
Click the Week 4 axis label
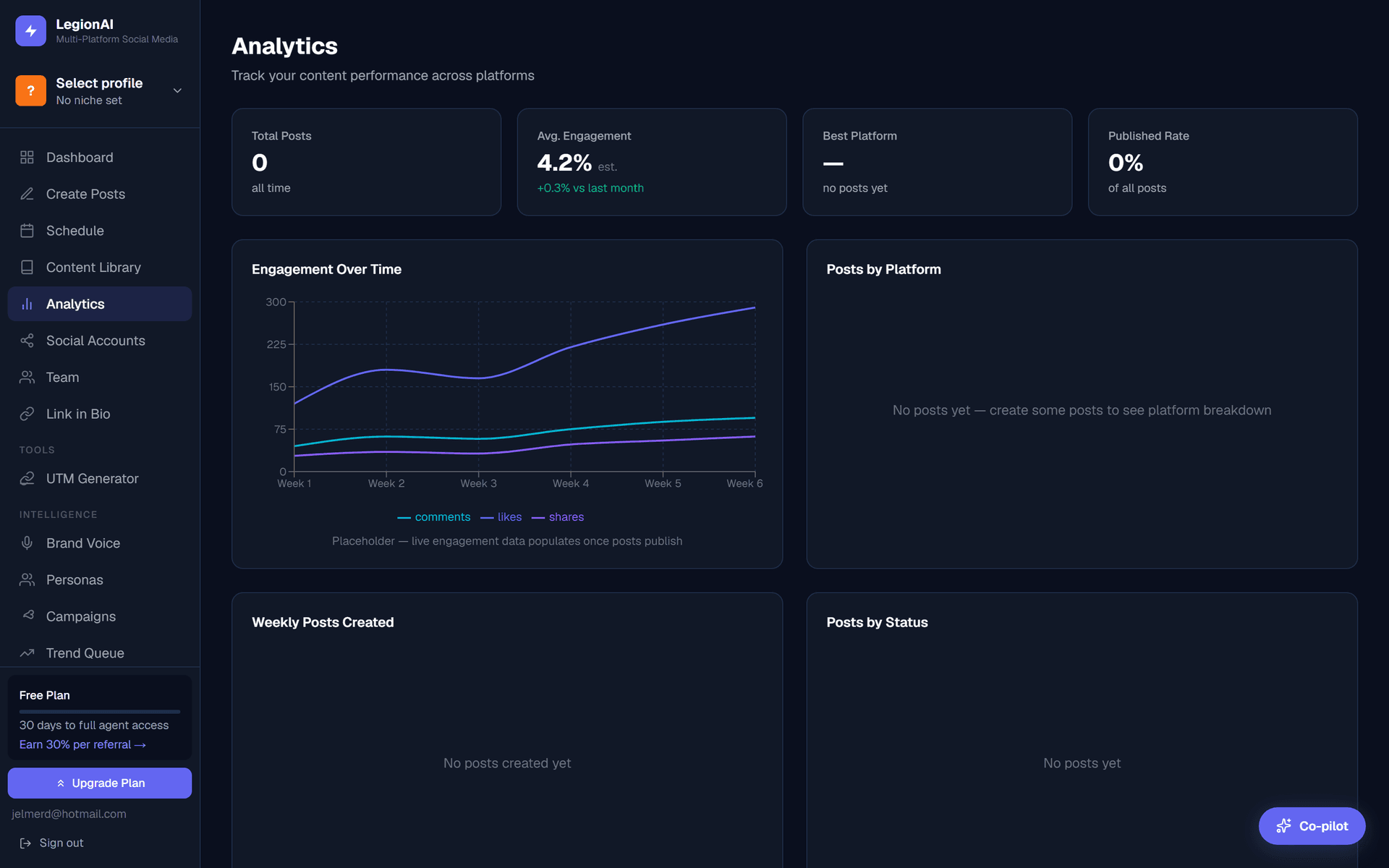[571, 483]
